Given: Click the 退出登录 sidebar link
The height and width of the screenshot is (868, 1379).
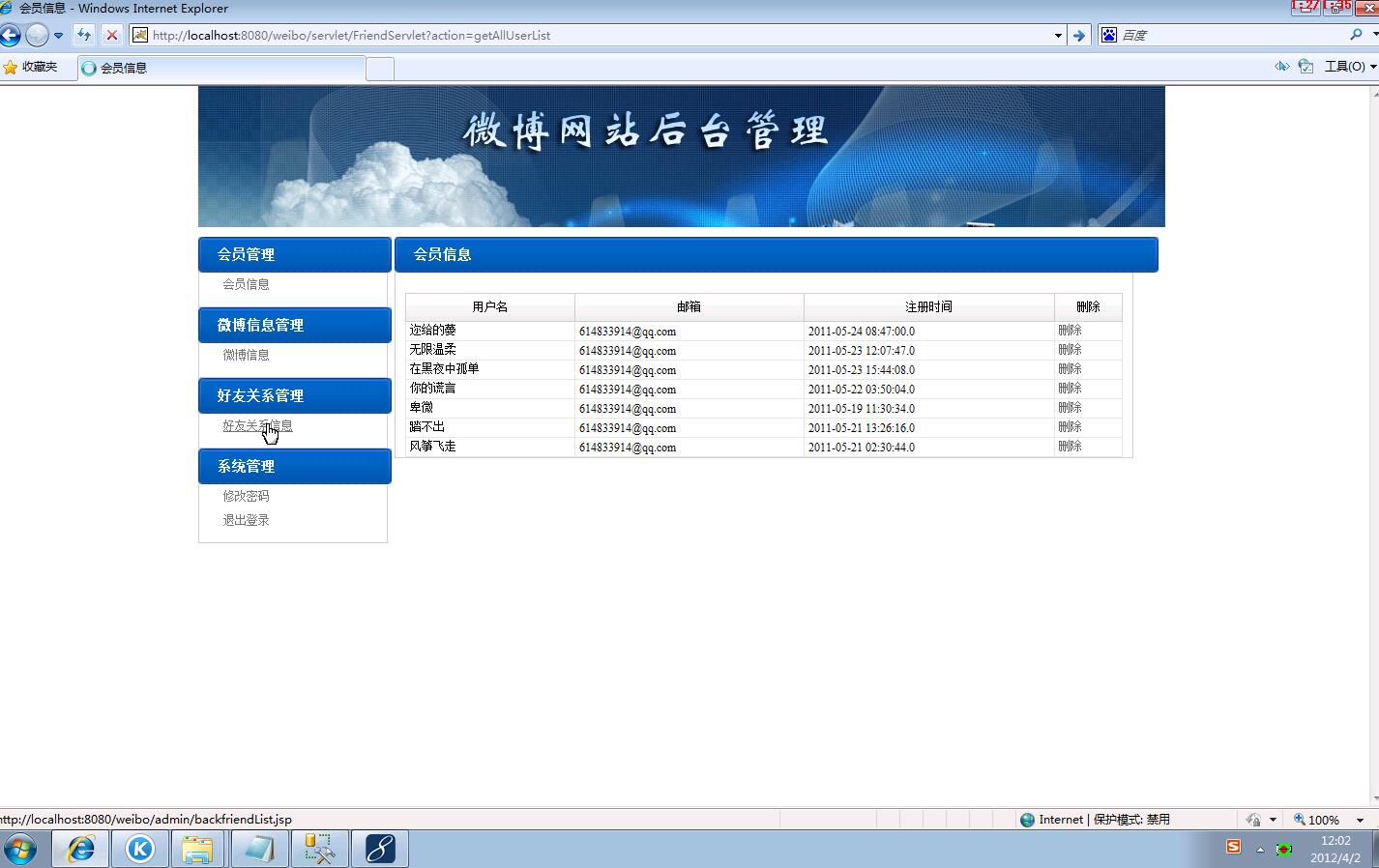Looking at the screenshot, I should tap(246, 520).
